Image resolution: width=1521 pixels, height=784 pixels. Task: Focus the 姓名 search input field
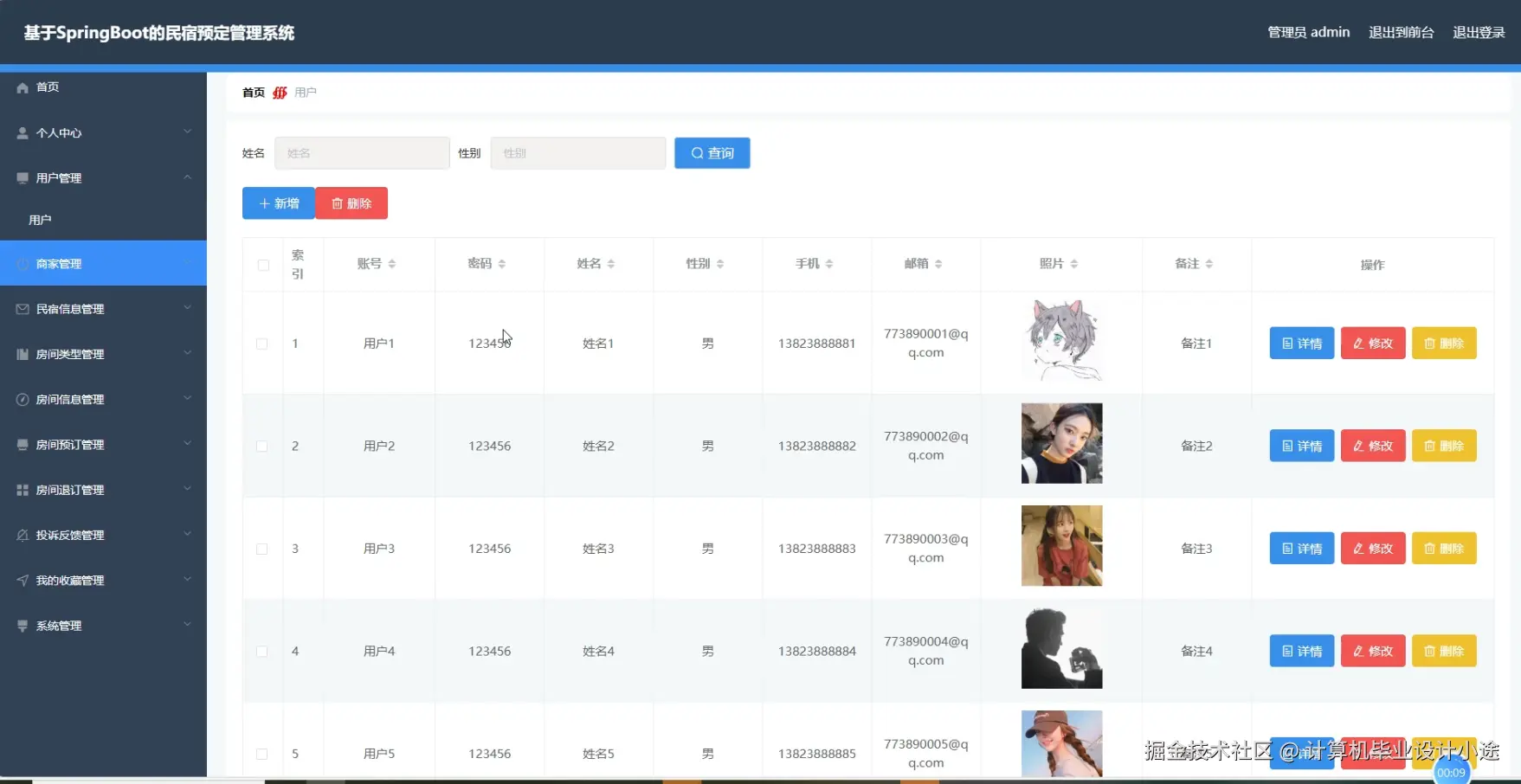click(x=362, y=153)
